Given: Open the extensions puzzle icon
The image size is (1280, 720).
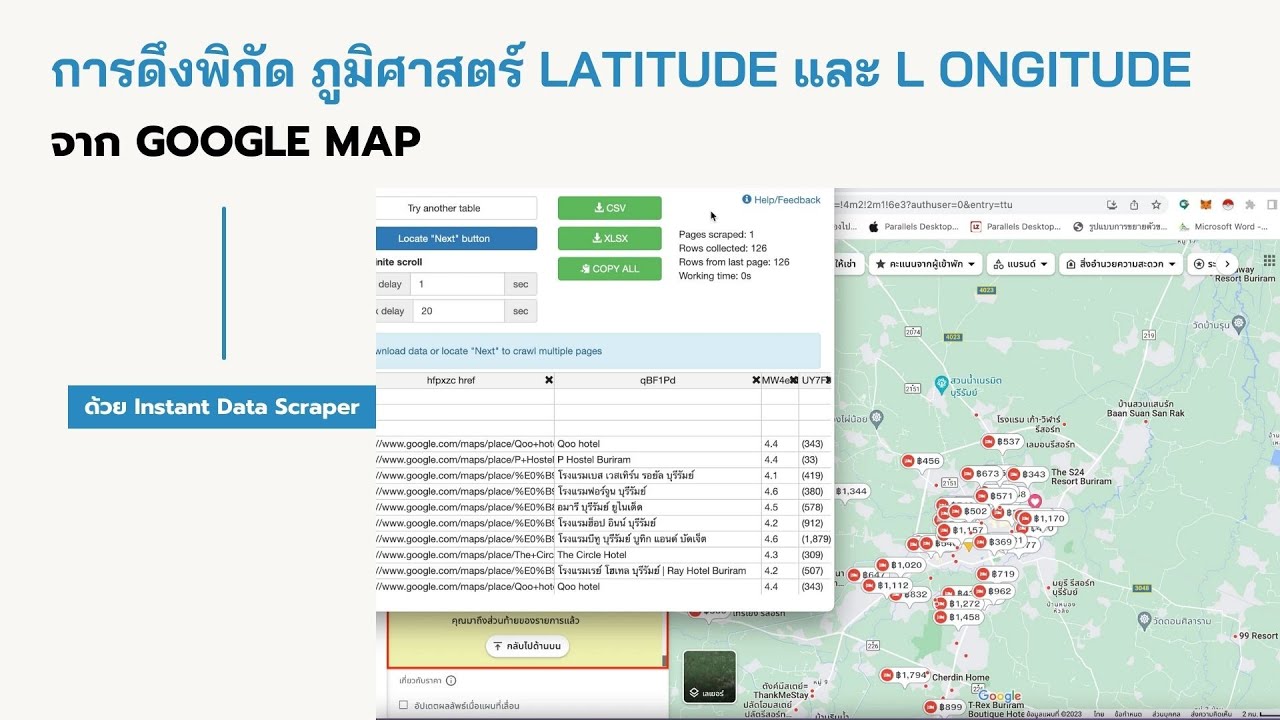Looking at the screenshot, I should click(1250, 204).
